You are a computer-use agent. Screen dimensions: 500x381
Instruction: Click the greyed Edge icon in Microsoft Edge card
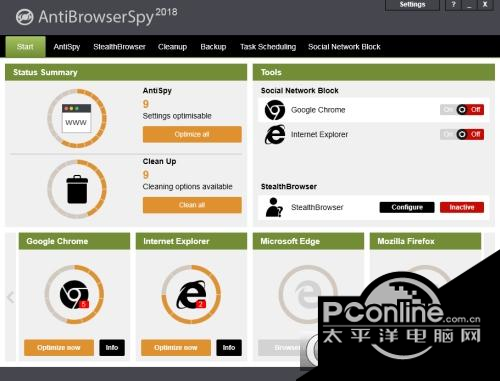point(308,295)
